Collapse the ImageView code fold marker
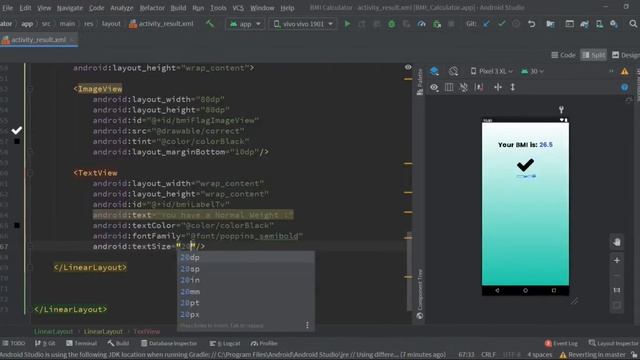This screenshot has height=360, width=640. coord(30,89)
